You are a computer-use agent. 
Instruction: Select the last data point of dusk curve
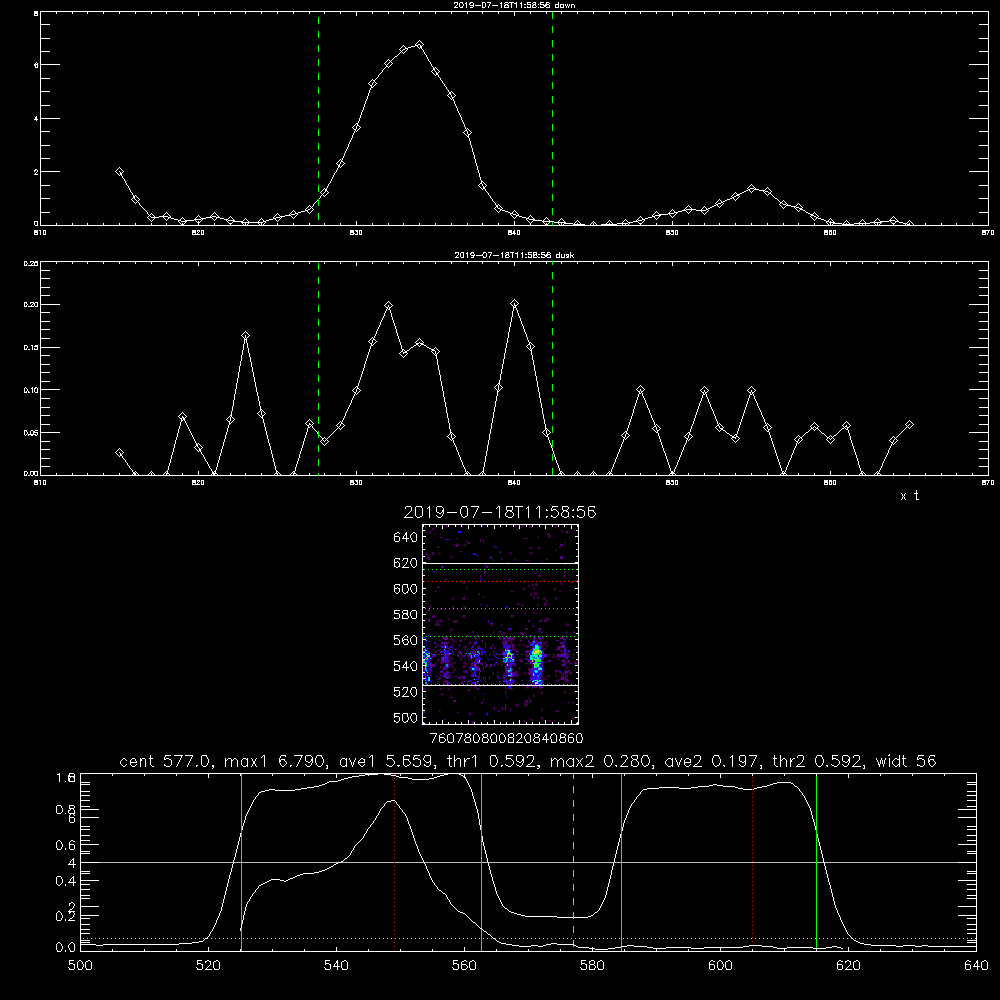(909, 424)
